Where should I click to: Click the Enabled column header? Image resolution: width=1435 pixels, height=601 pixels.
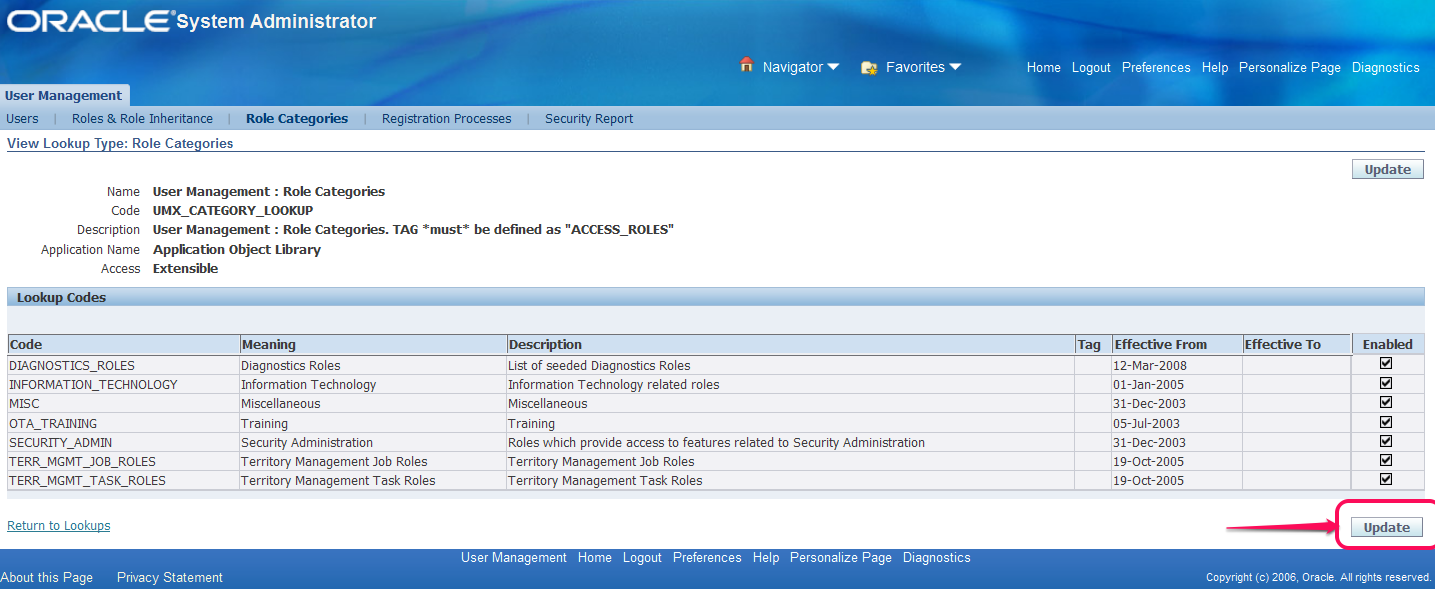pyautogui.click(x=1388, y=345)
